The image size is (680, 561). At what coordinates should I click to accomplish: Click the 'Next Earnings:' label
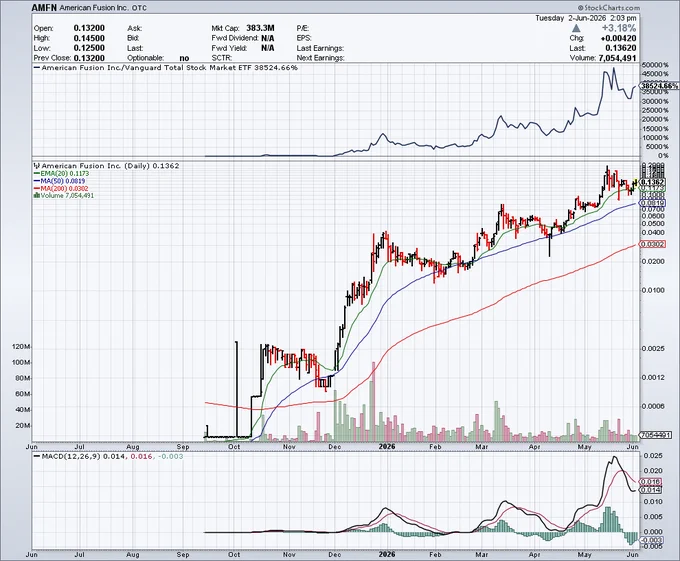(320, 58)
